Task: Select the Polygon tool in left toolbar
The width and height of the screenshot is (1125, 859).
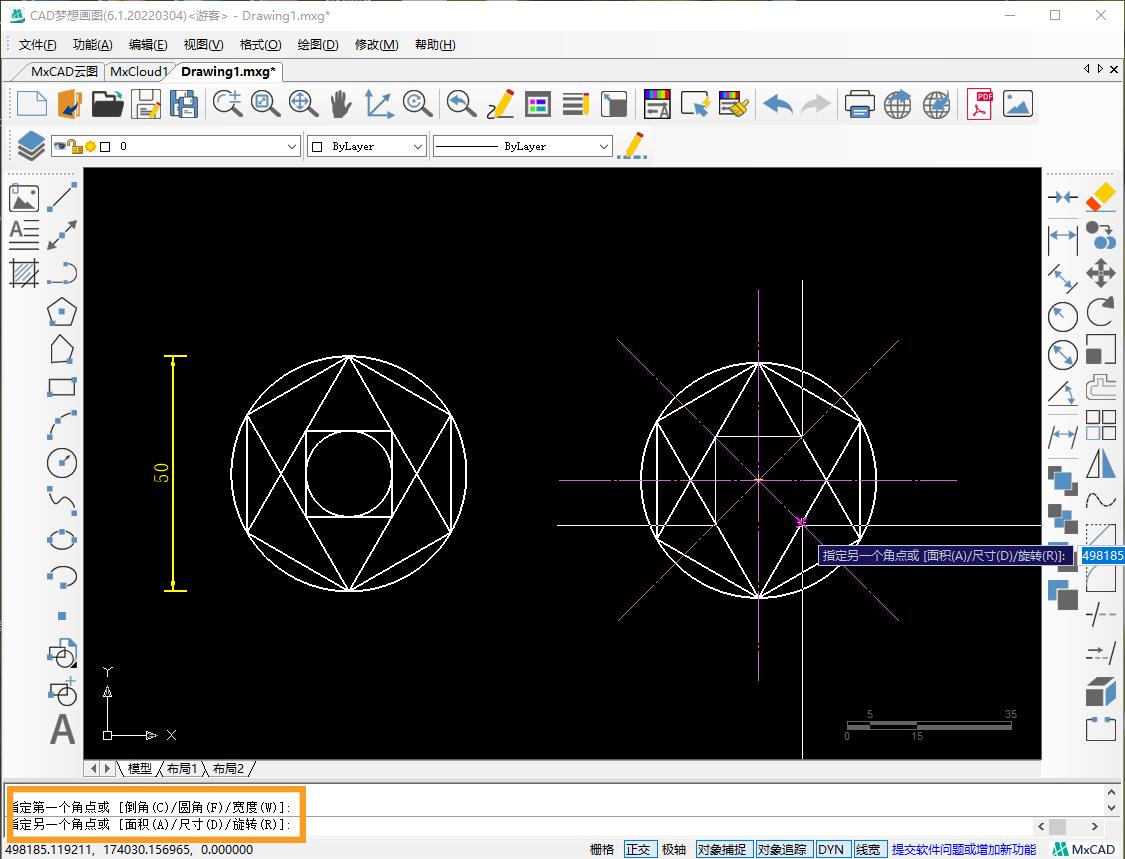Action: point(62,311)
